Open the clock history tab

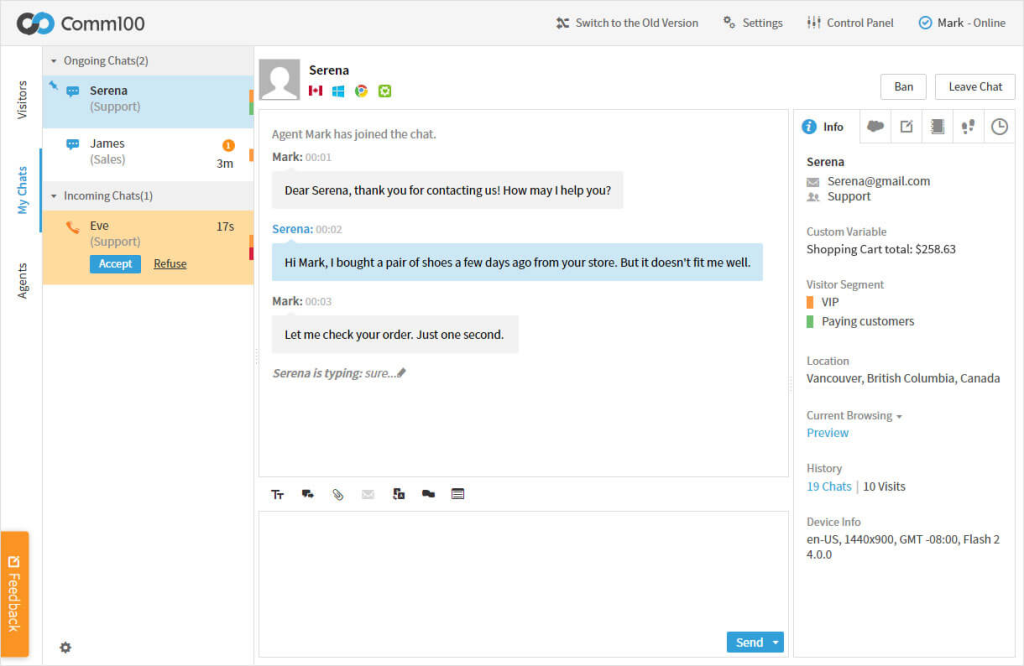(998, 127)
